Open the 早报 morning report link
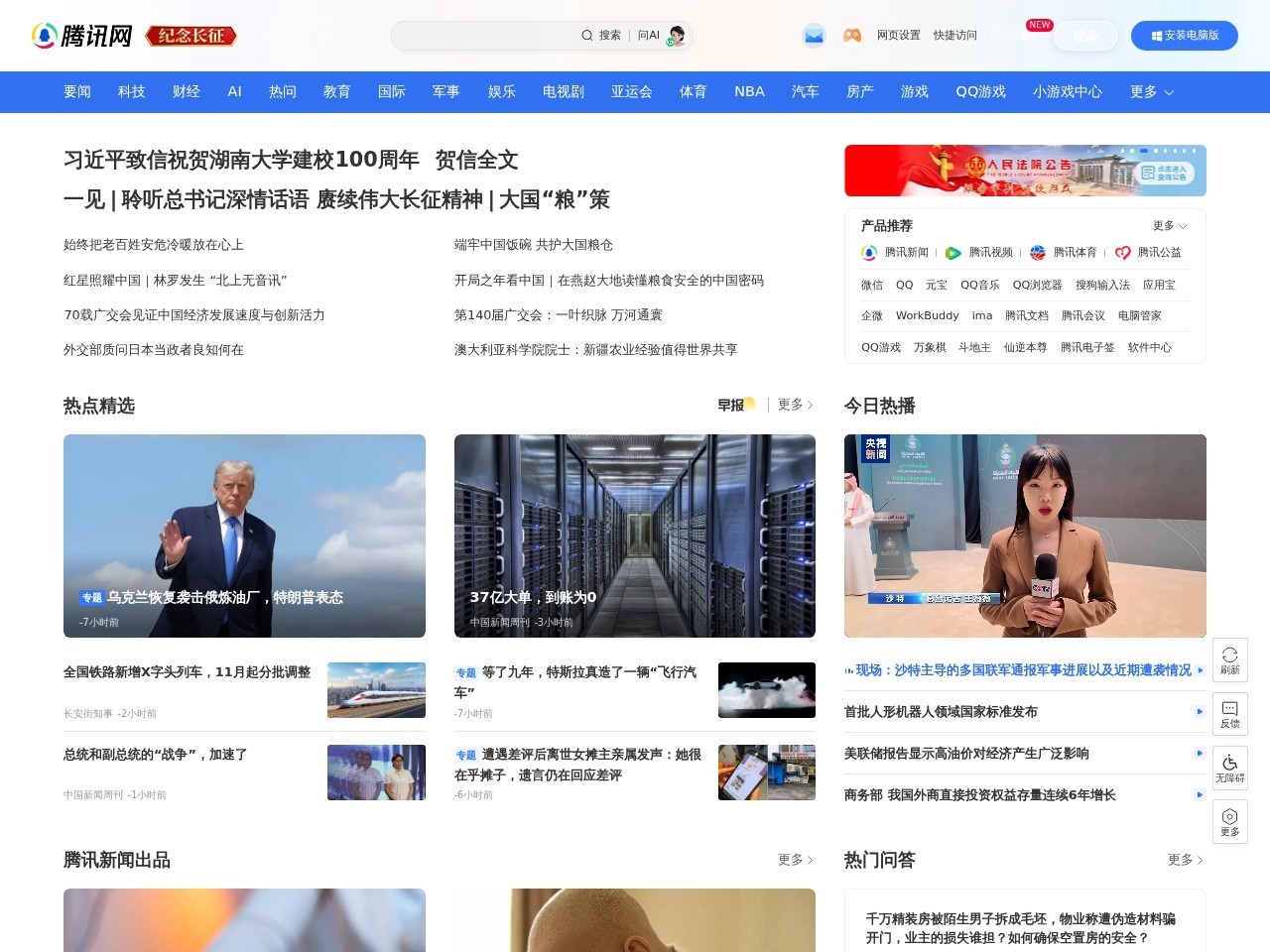This screenshot has height=952, width=1270. click(x=736, y=405)
